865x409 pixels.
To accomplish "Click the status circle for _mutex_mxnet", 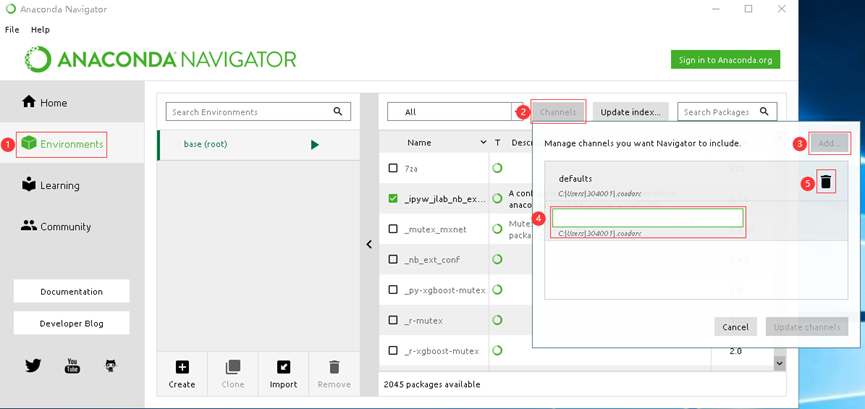I will [x=498, y=229].
